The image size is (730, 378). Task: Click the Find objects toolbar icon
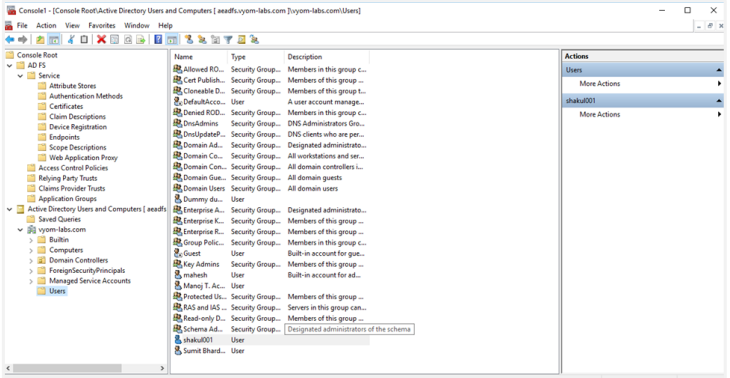(x=241, y=40)
